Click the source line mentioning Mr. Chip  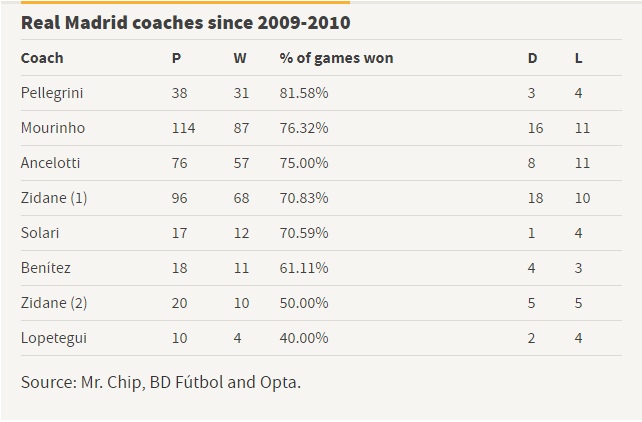(161, 382)
